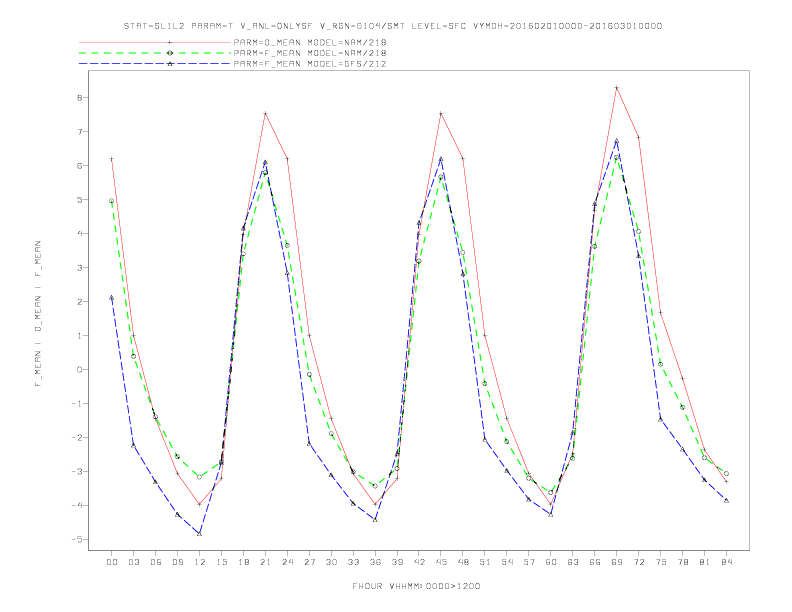Click y-axis tick label 4
The height and width of the screenshot is (612, 792).
[x=79, y=233]
